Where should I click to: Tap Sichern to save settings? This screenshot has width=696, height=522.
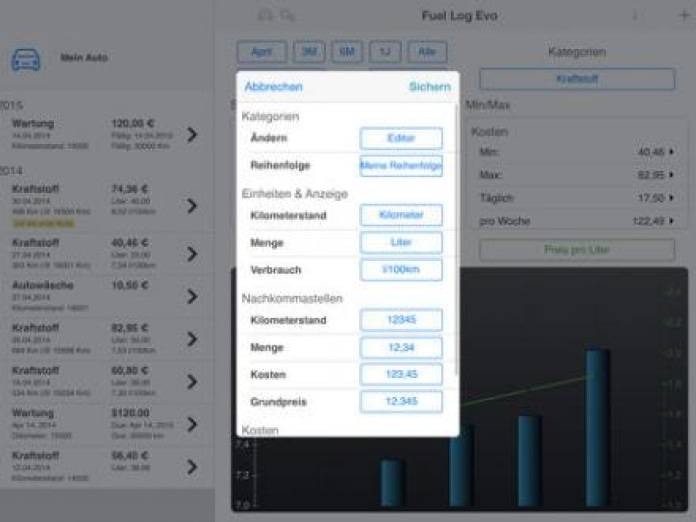430,87
